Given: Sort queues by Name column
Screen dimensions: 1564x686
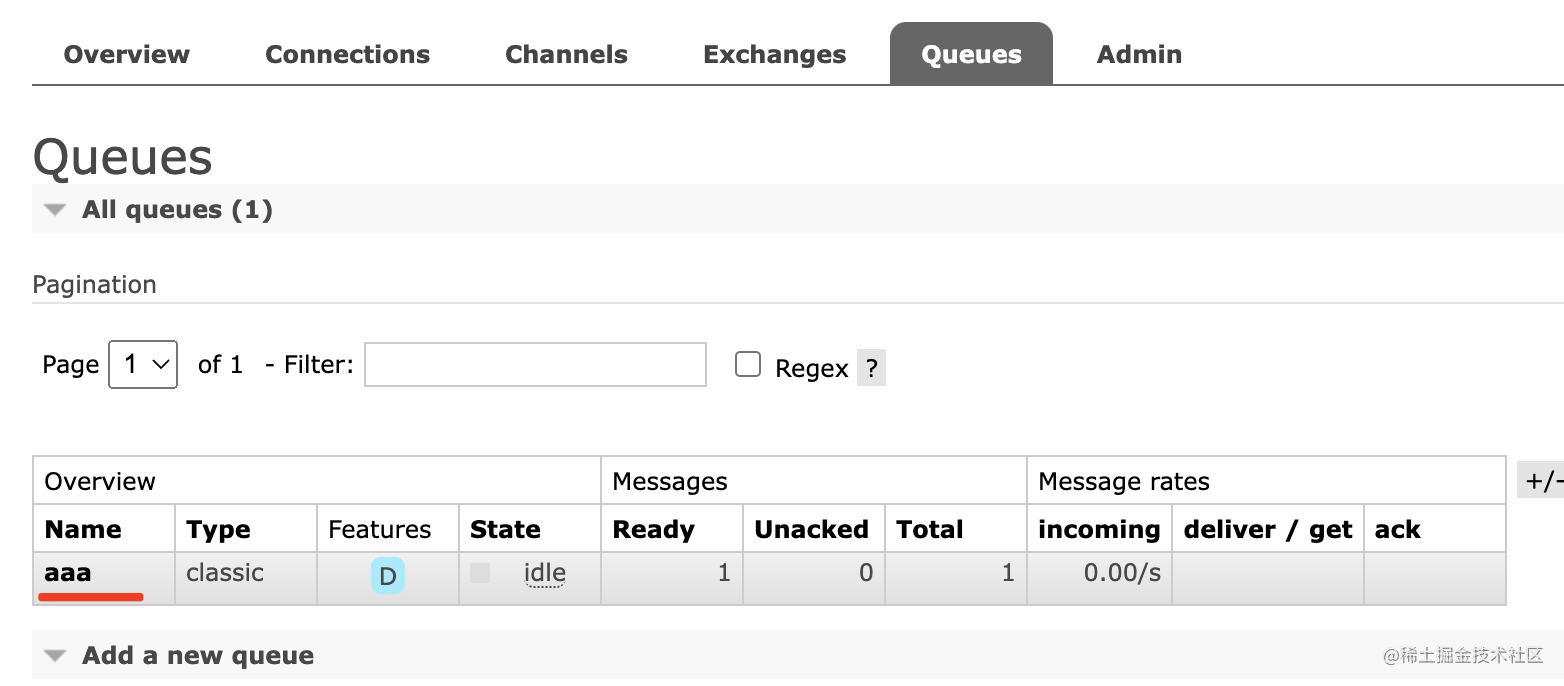Looking at the screenshot, I should point(83,529).
